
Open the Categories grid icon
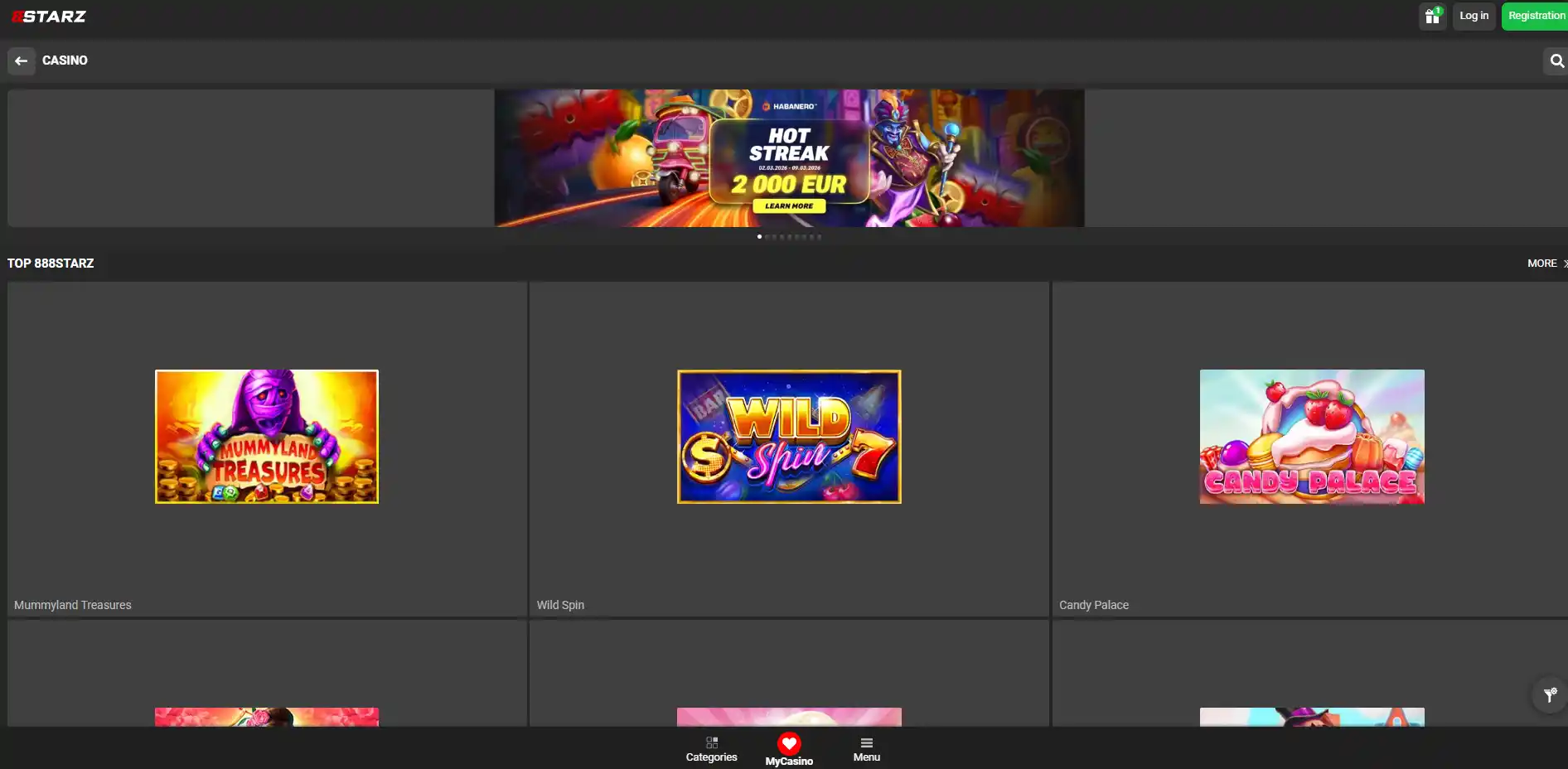pos(712,742)
